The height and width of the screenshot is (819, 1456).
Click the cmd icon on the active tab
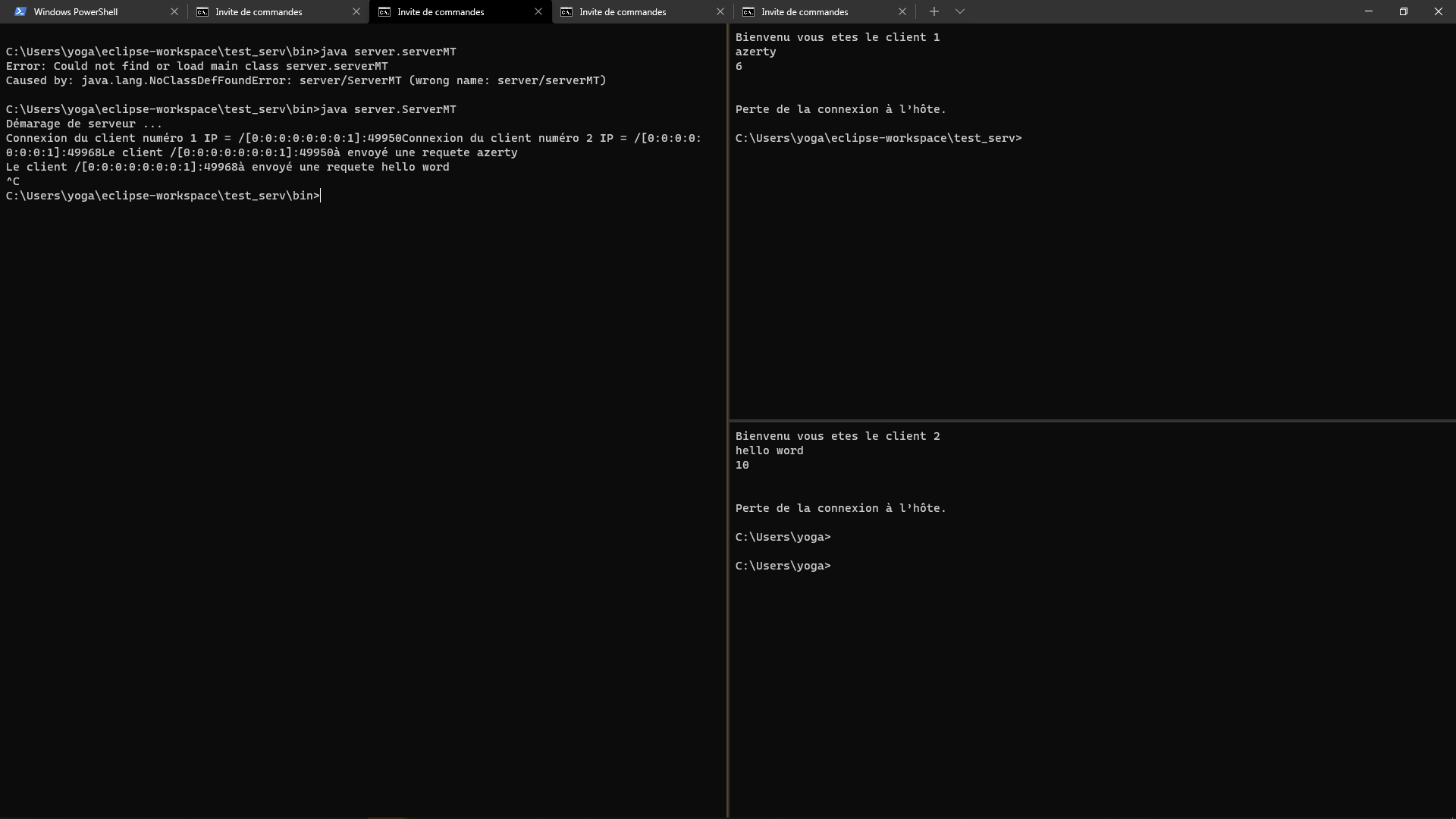pos(385,11)
